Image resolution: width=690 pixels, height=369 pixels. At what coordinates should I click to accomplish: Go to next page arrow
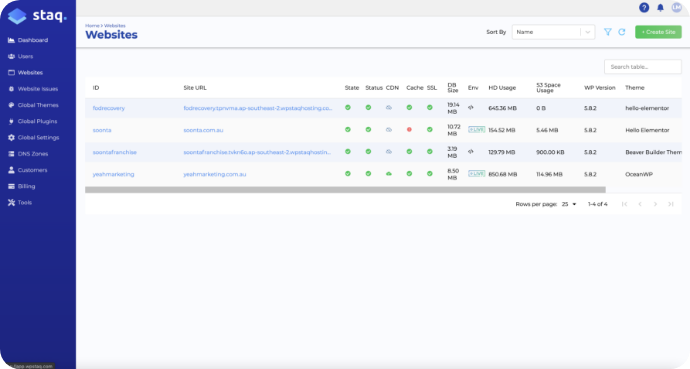655,204
